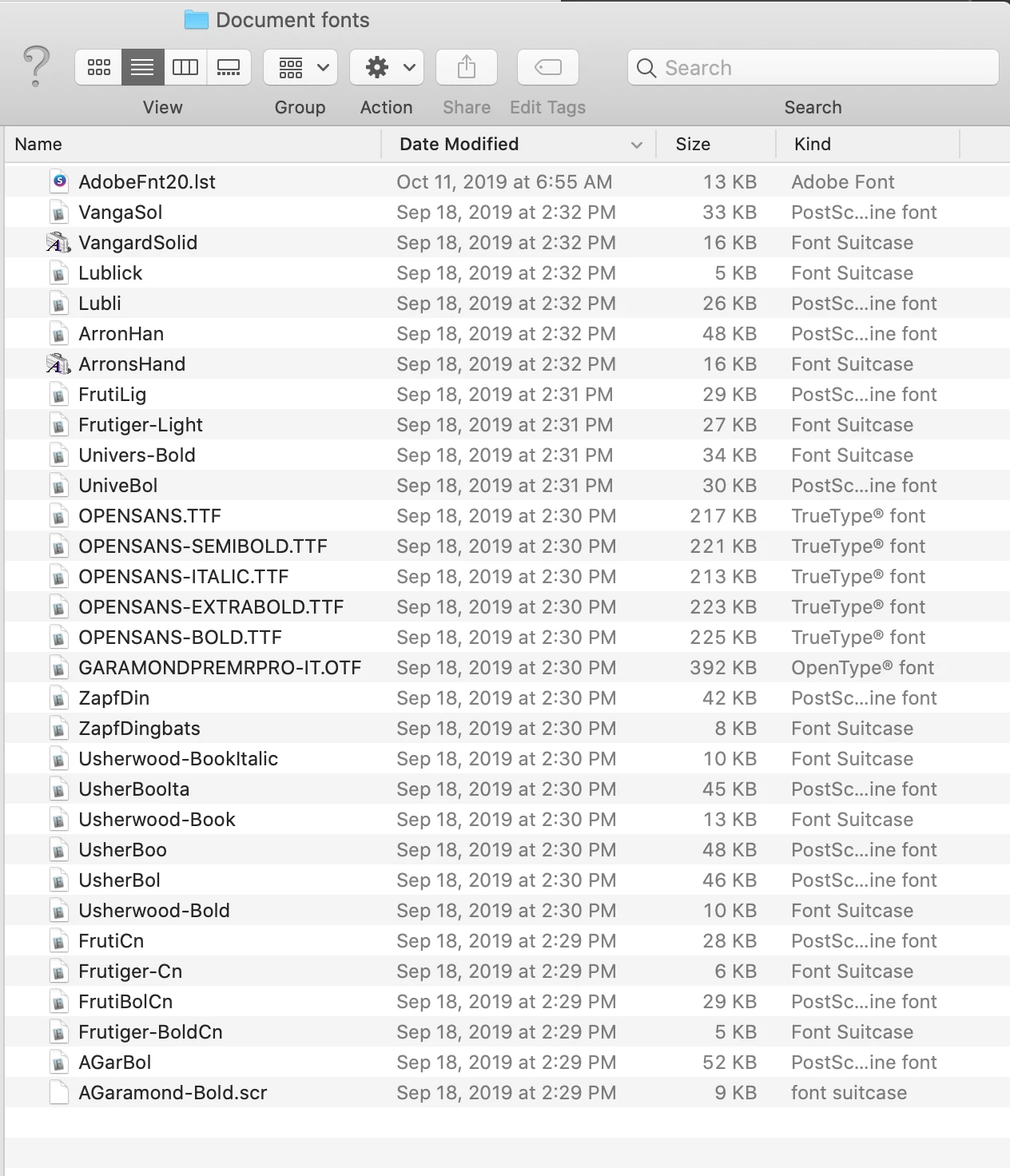This screenshot has height=1176, width=1010.
Task: Select file name Usherwood-Book
Action: 157,819
